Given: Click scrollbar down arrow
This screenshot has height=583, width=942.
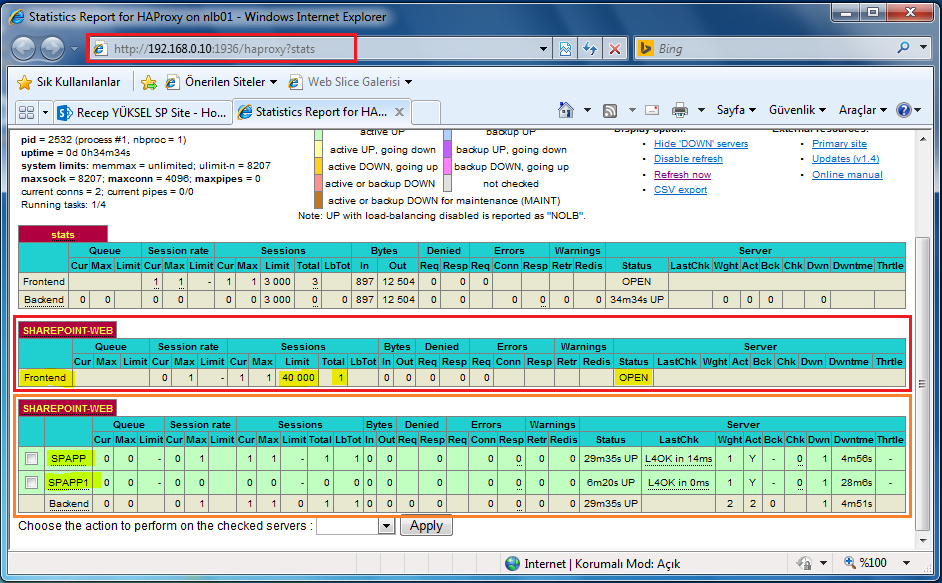Looking at the screenshot, I should coord(923,541).
